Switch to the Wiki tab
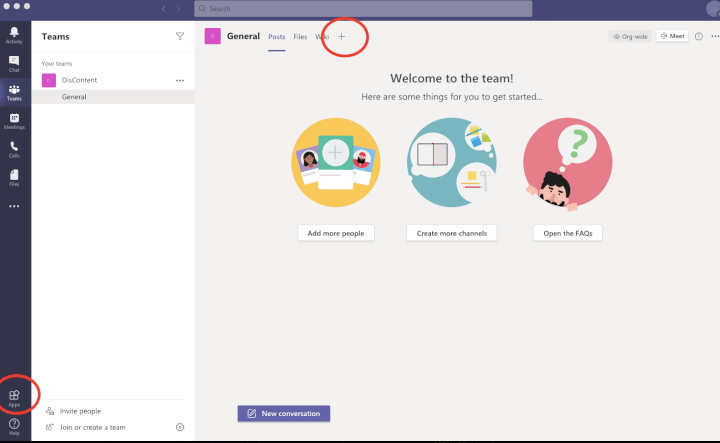 pos(322,37)
